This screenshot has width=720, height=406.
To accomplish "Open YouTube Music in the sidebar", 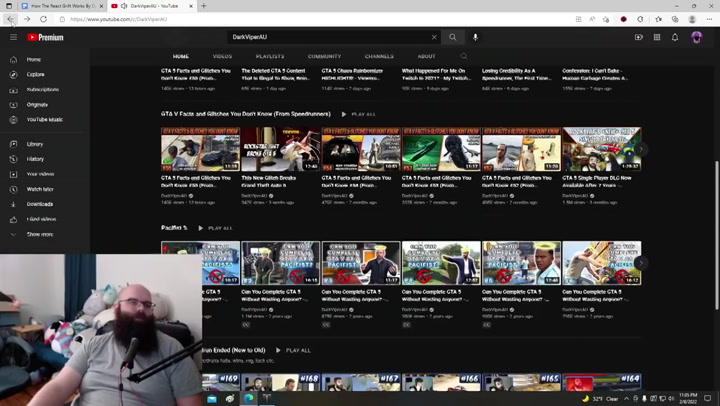I will (x=45, y=119).
